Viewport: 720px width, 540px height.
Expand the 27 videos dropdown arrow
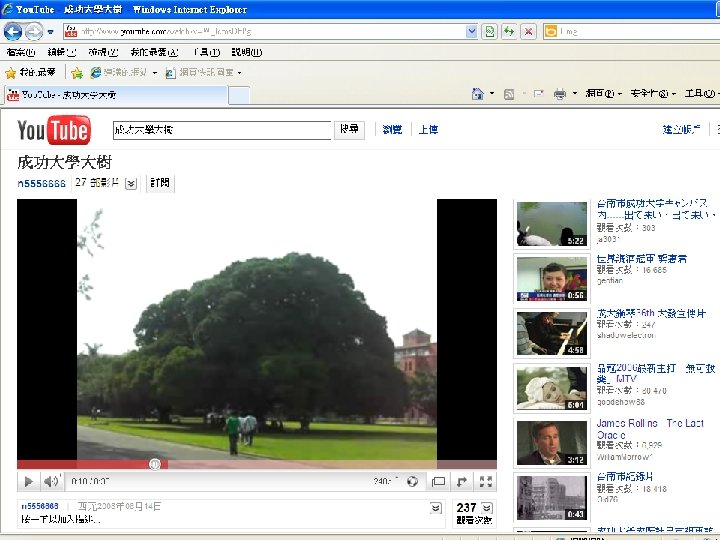[131, 184]
